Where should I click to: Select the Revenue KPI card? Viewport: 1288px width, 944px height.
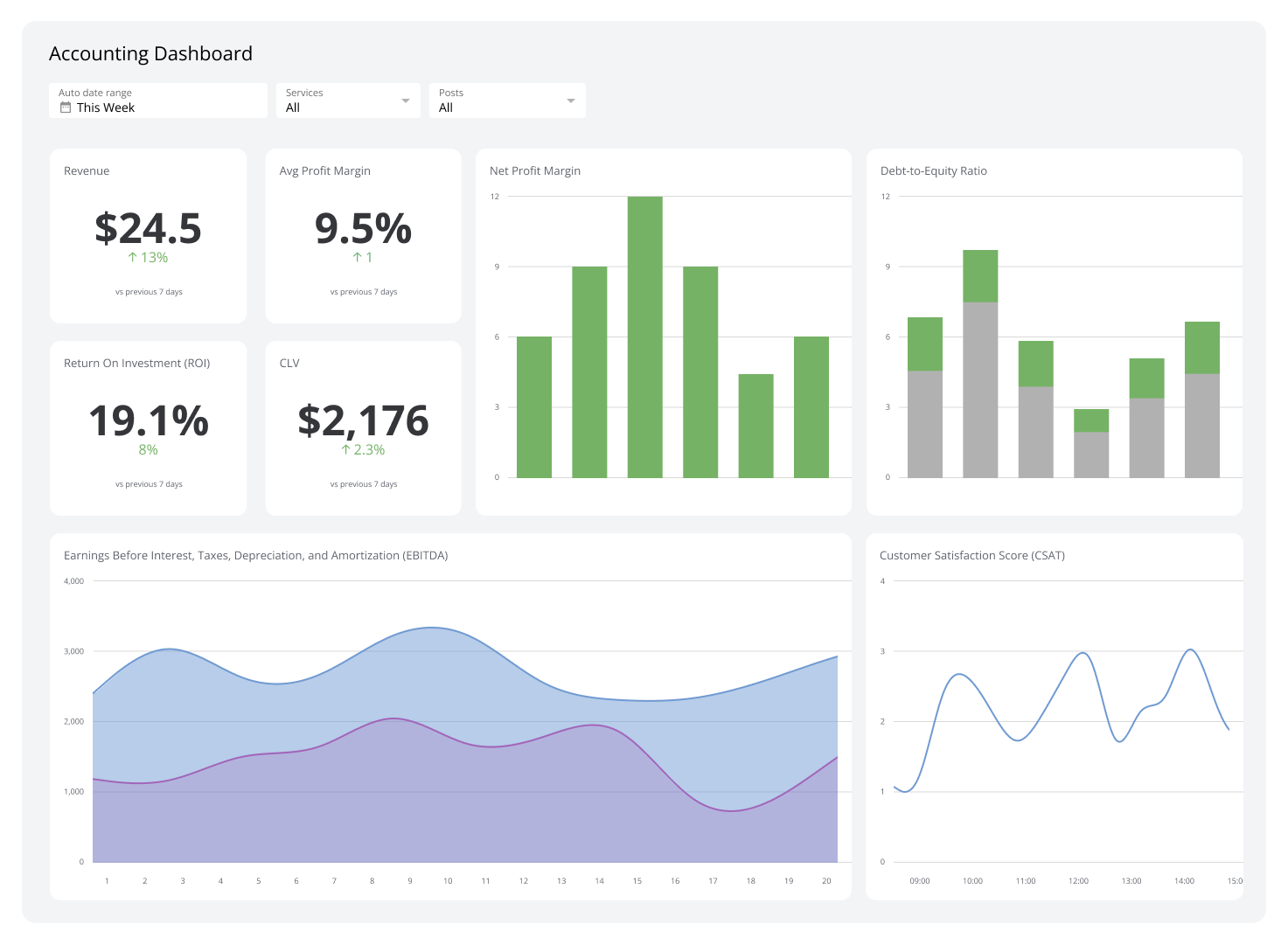pos(148,235)
